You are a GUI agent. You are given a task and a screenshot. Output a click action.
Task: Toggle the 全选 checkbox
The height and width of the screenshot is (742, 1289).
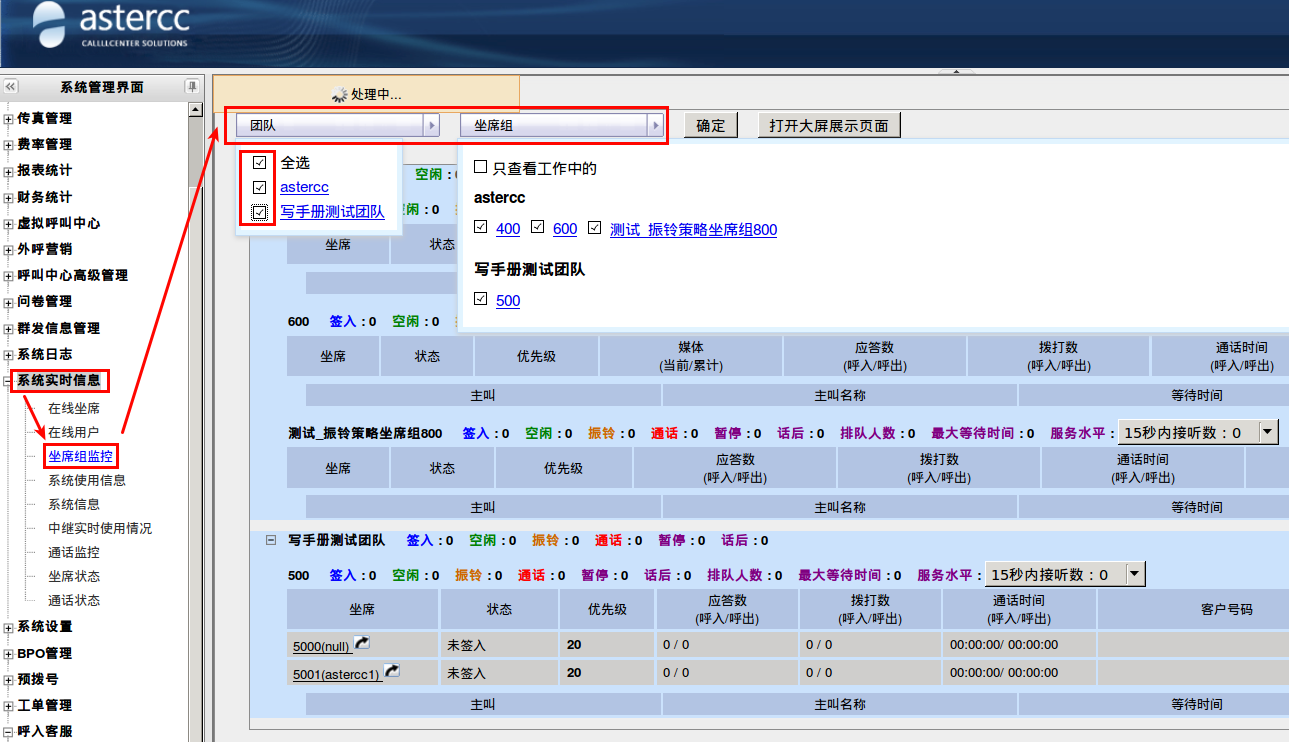tap(260, 162)
